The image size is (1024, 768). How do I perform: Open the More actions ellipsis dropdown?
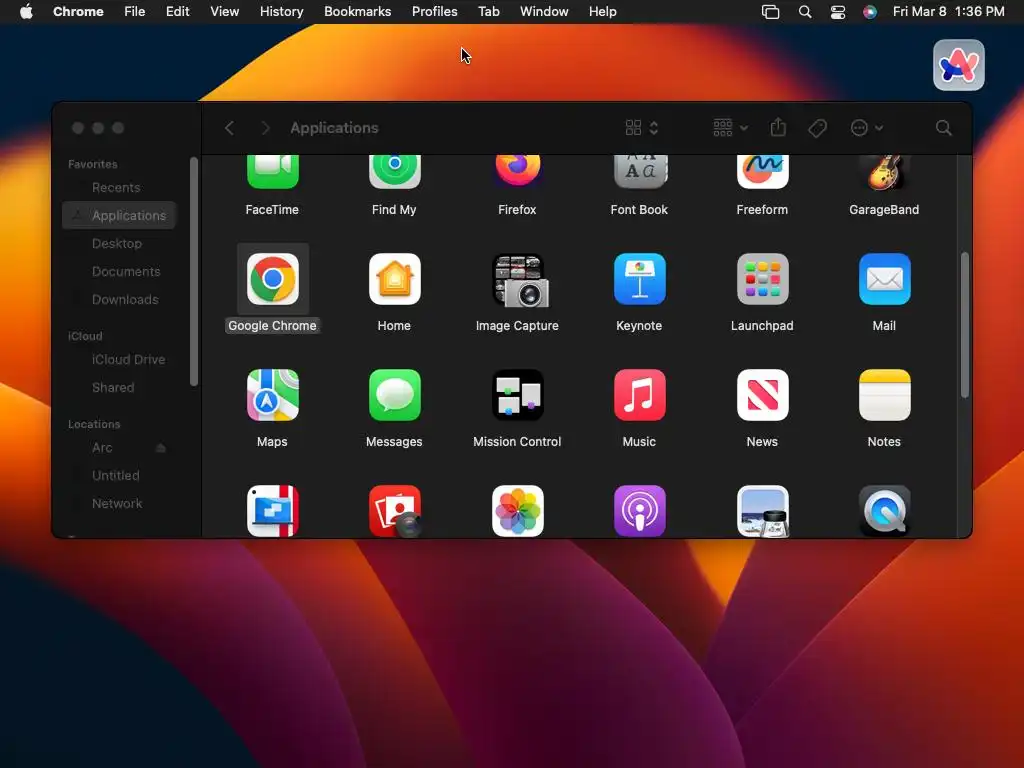pos(867,128)
